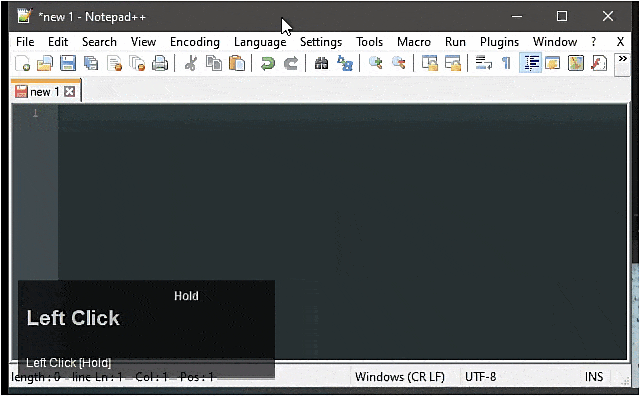This screenshot has height=396, width=640.
Task: Click UTF-8 encoding in status bar
Action: coord(480,376)
